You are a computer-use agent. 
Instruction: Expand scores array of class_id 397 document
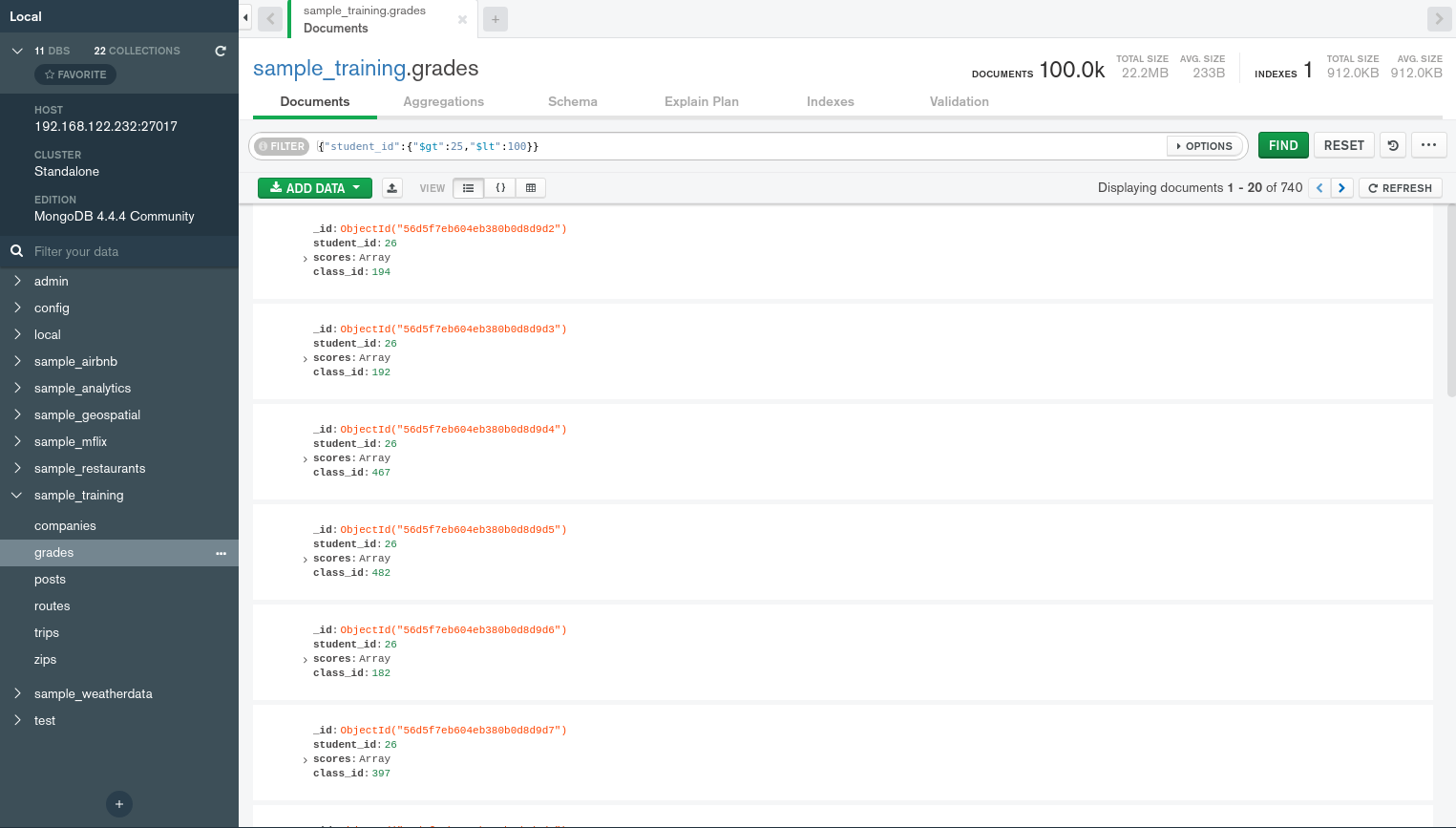(x=306, y=760)
